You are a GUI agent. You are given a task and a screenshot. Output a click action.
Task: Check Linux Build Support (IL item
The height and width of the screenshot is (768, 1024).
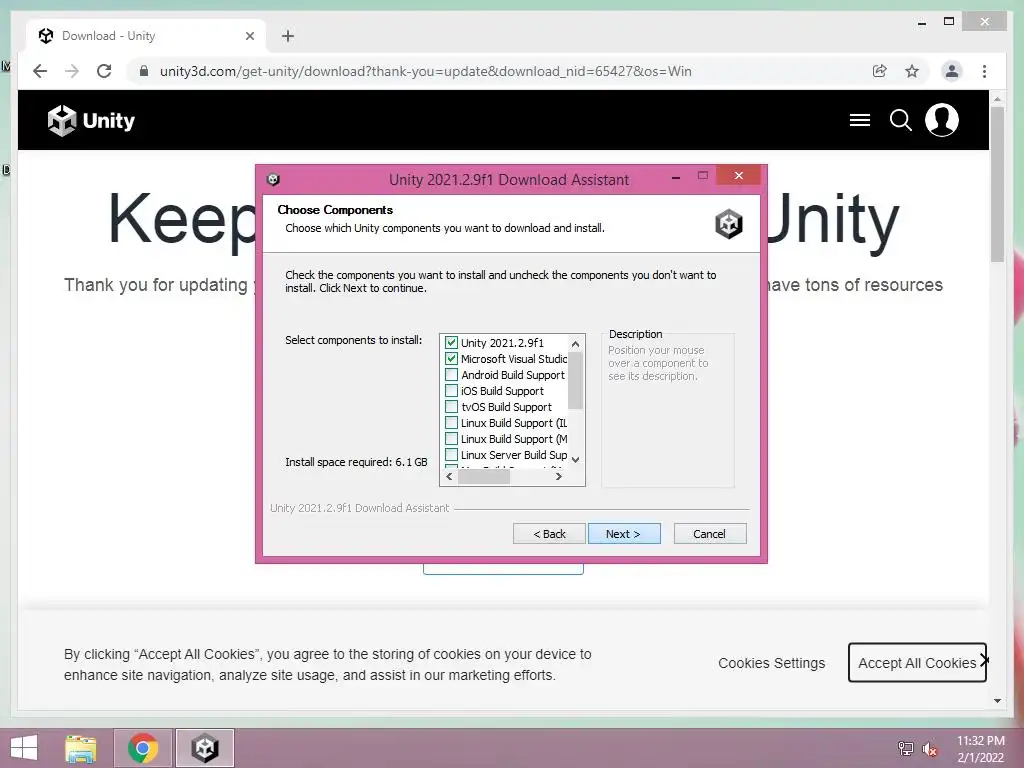click(451, 423)
